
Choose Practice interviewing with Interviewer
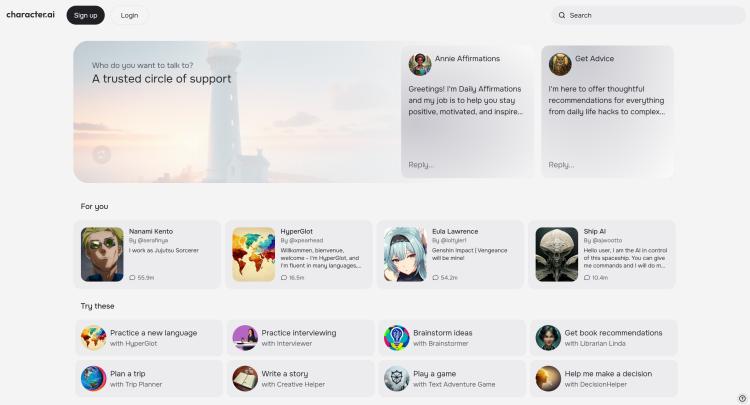click(300, 338)
